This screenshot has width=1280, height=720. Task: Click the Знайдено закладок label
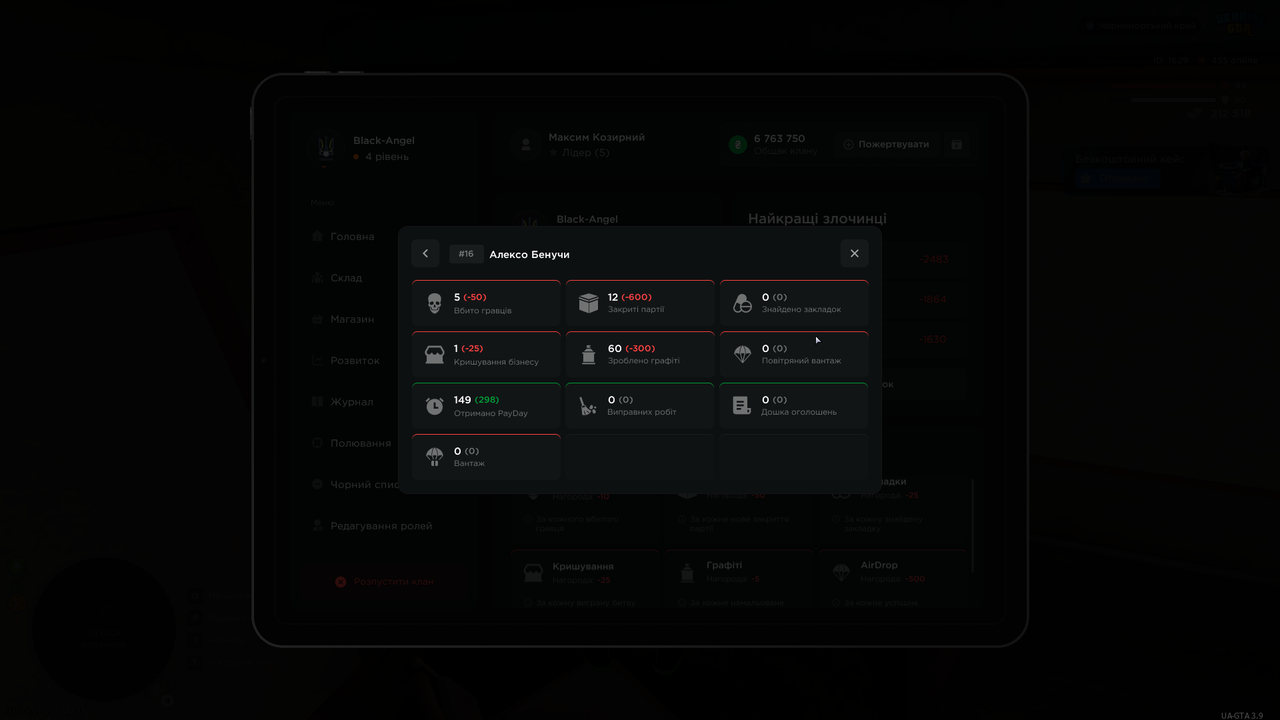click(x=801, y=310)
